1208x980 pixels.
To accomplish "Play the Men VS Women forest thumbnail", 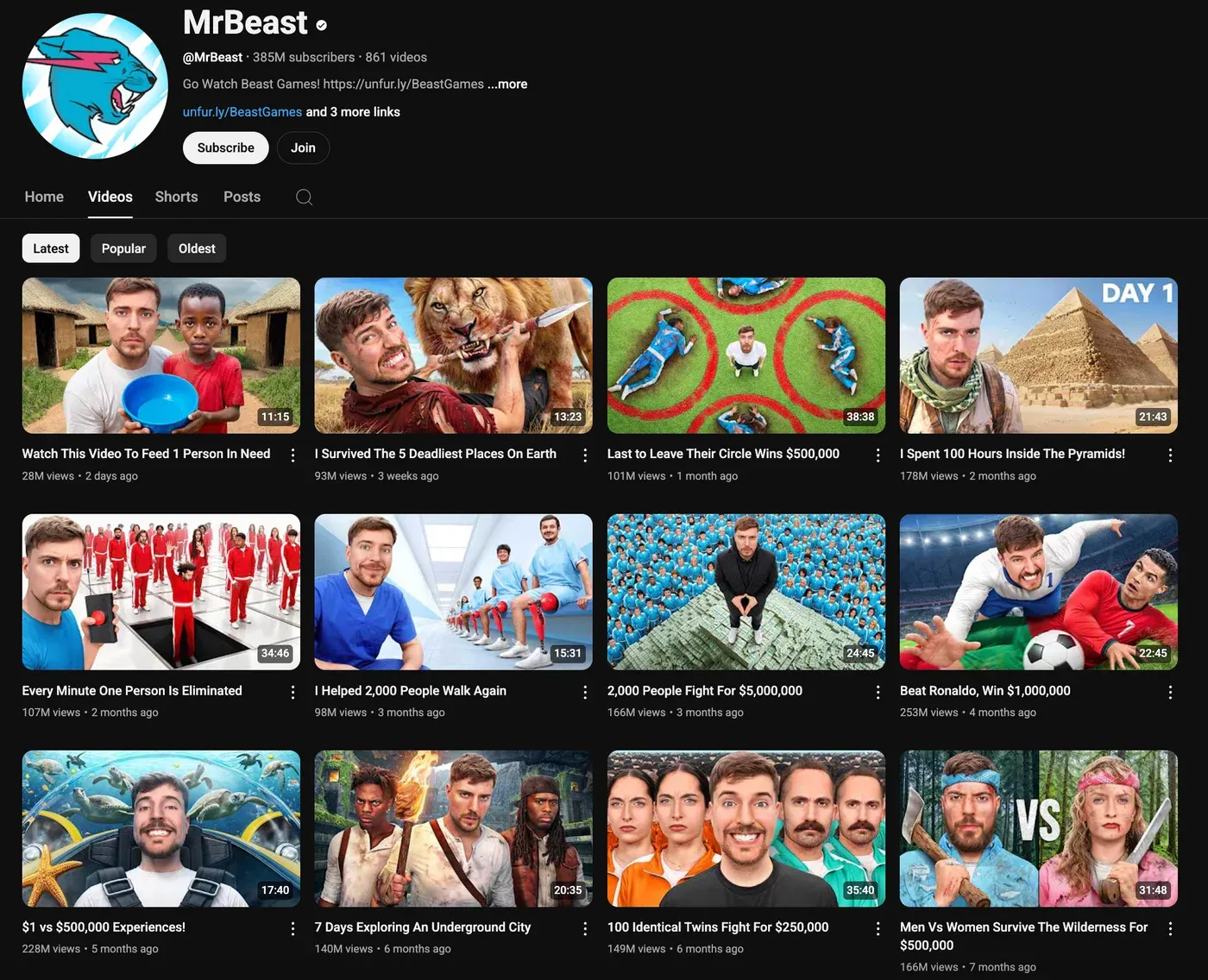I will (x=1039, y=828).
